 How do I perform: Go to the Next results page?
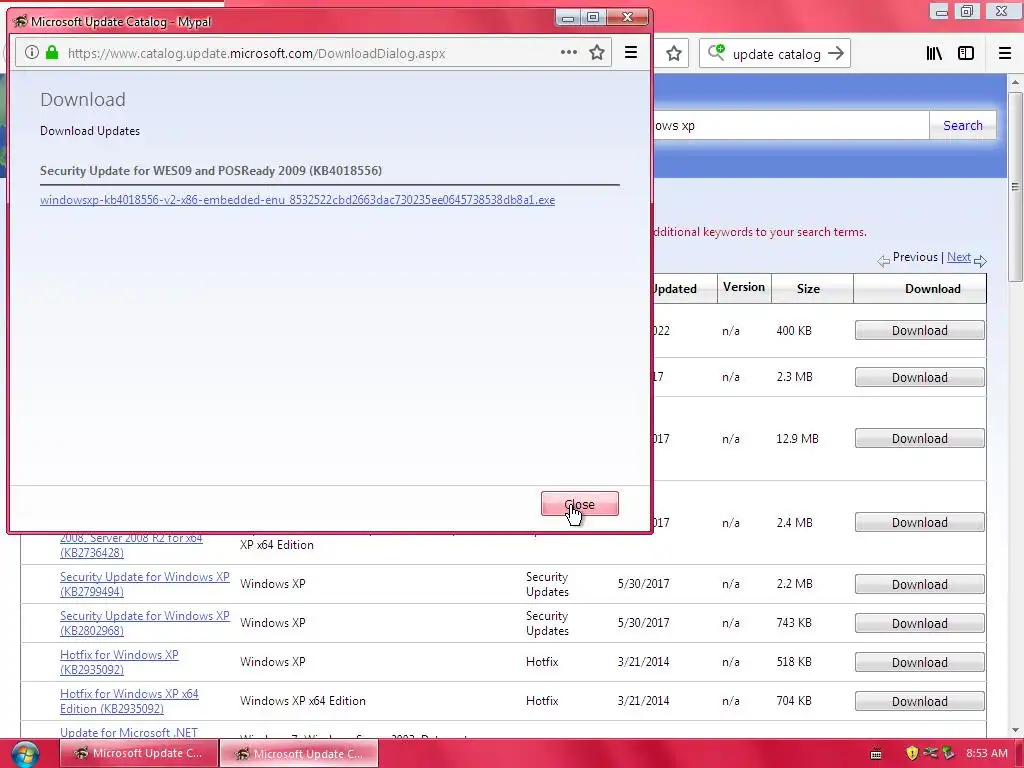(958, 257)
